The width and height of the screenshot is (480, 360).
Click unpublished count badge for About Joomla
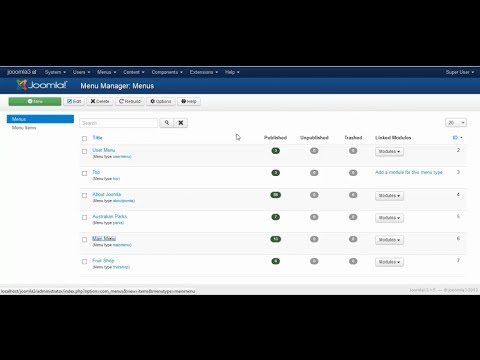coord(314,195)
